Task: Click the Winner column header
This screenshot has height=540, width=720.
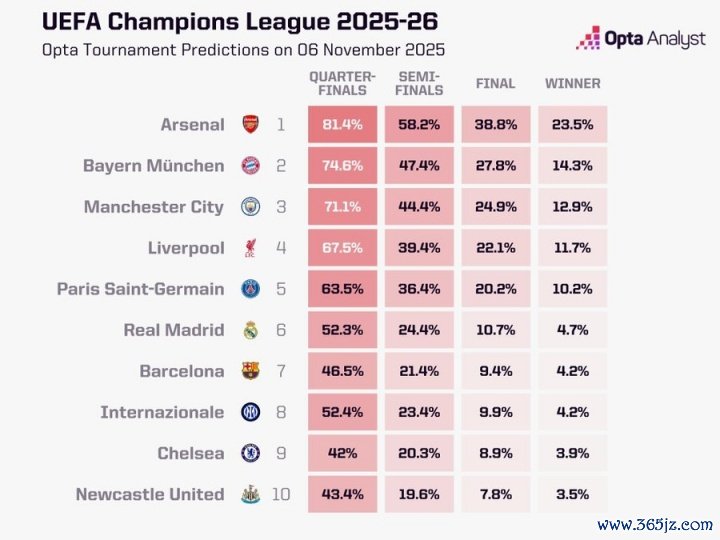Action: click(573, 83)
